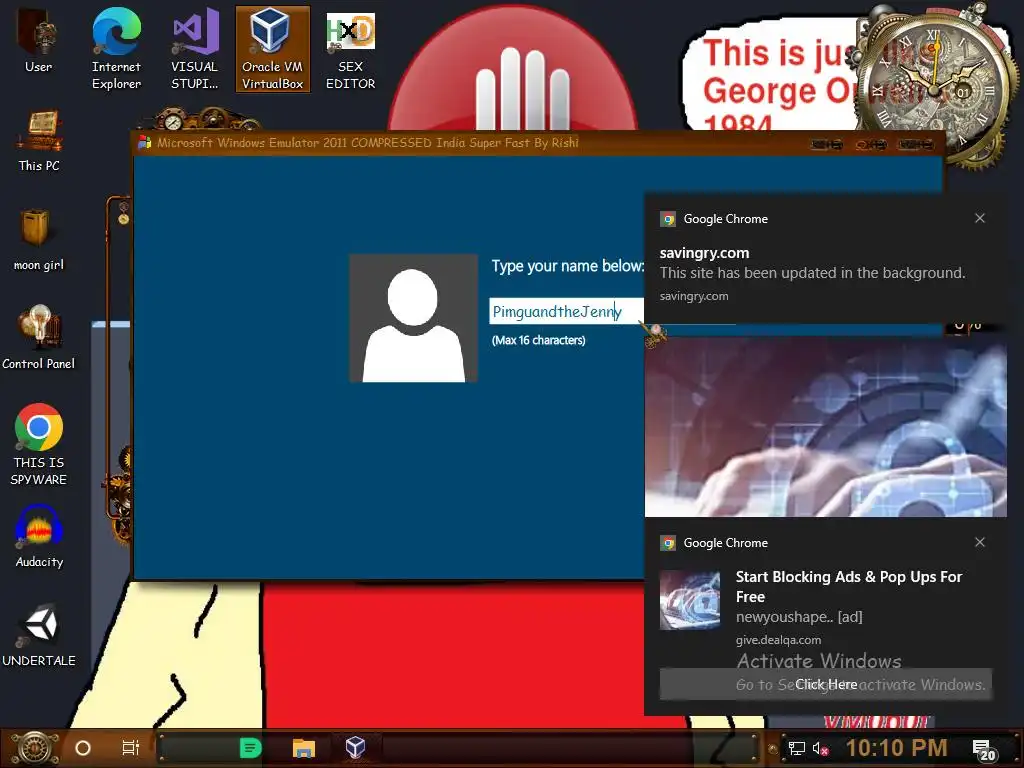Click the give.dealqa.com source text
This screenshot has height=768, width=1024.
[x=778, y=640]
